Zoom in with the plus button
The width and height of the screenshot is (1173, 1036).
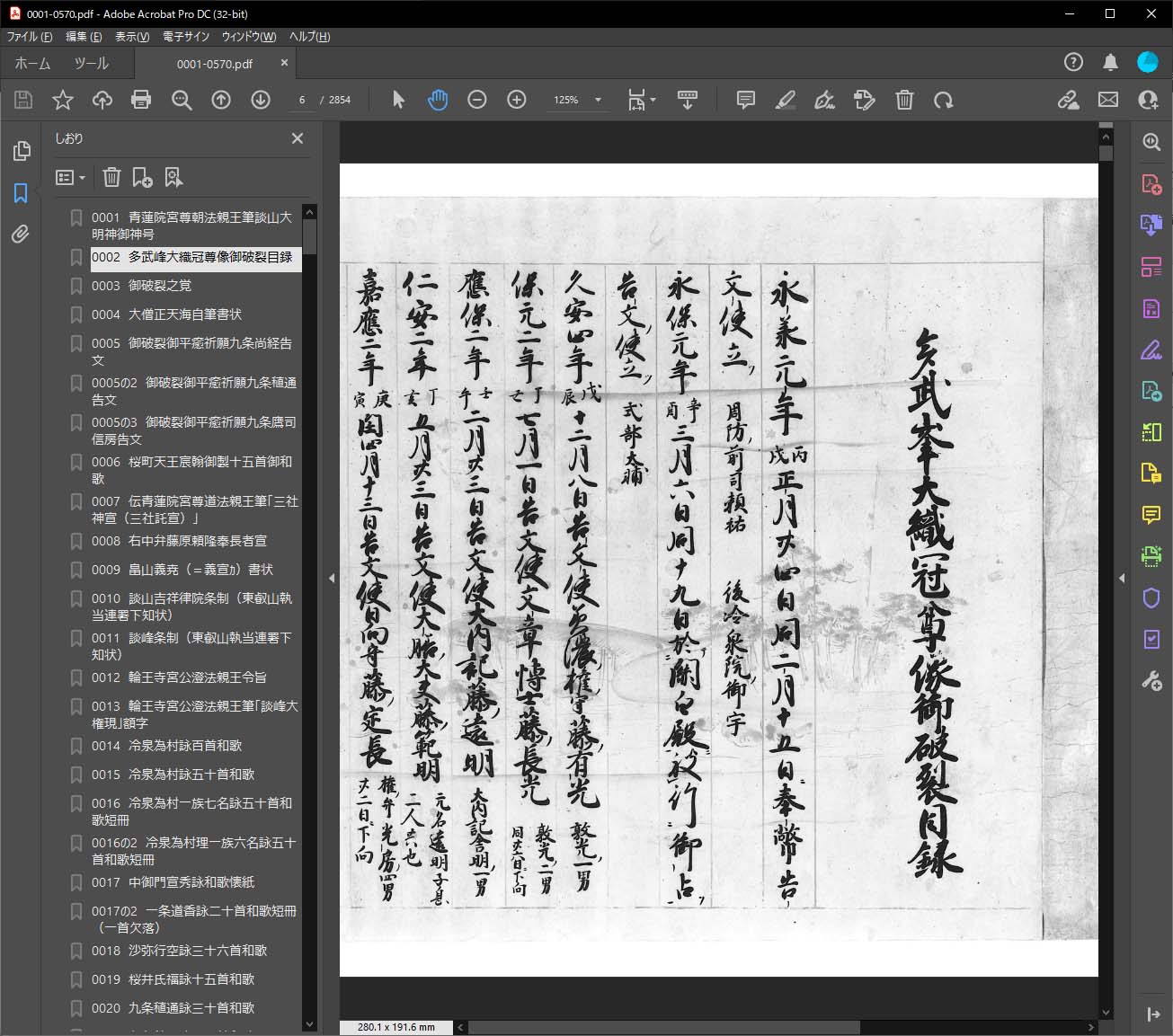517,100
